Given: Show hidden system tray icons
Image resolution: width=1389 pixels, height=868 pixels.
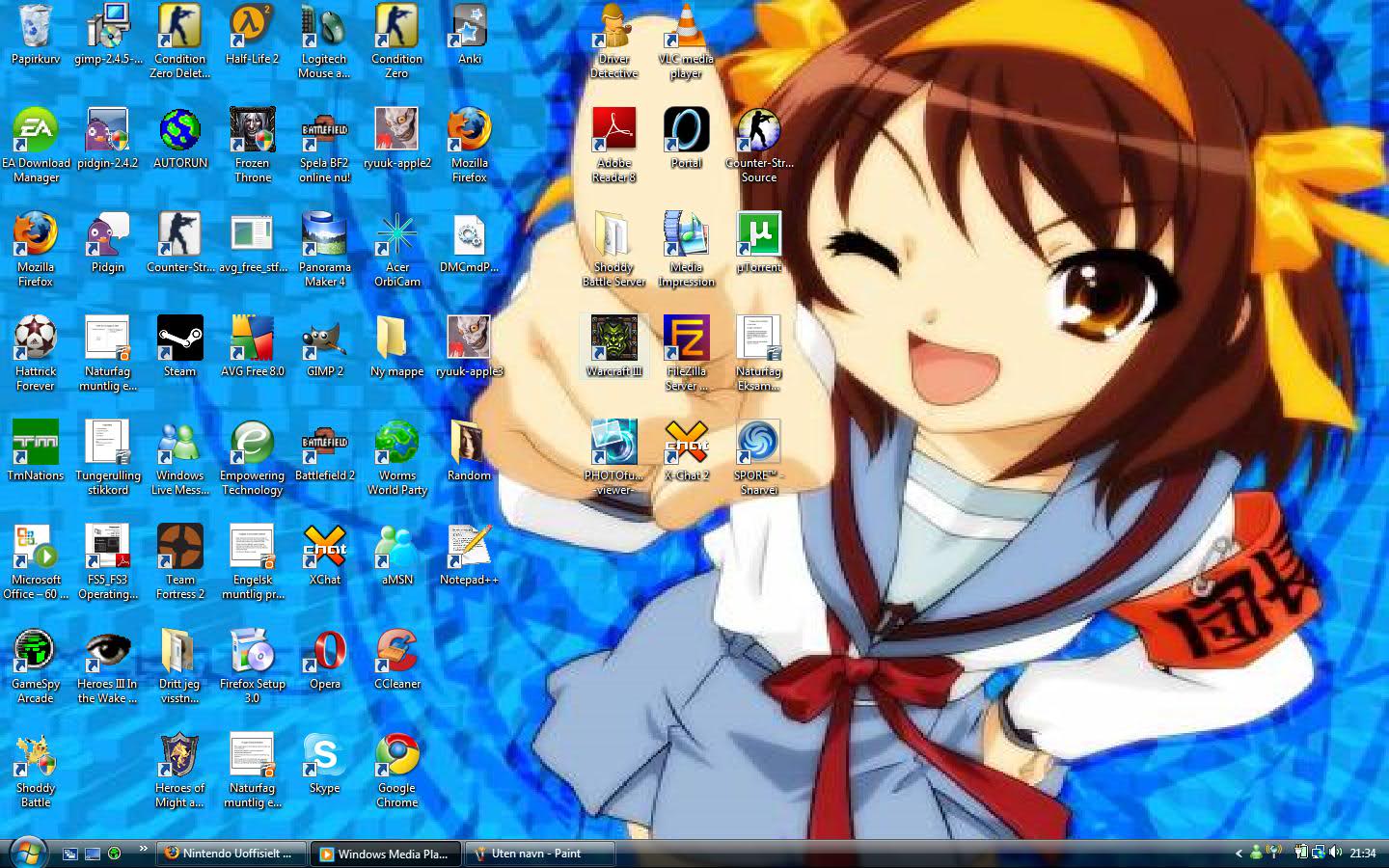Looking at the screenshot, I should [1239, 854].
